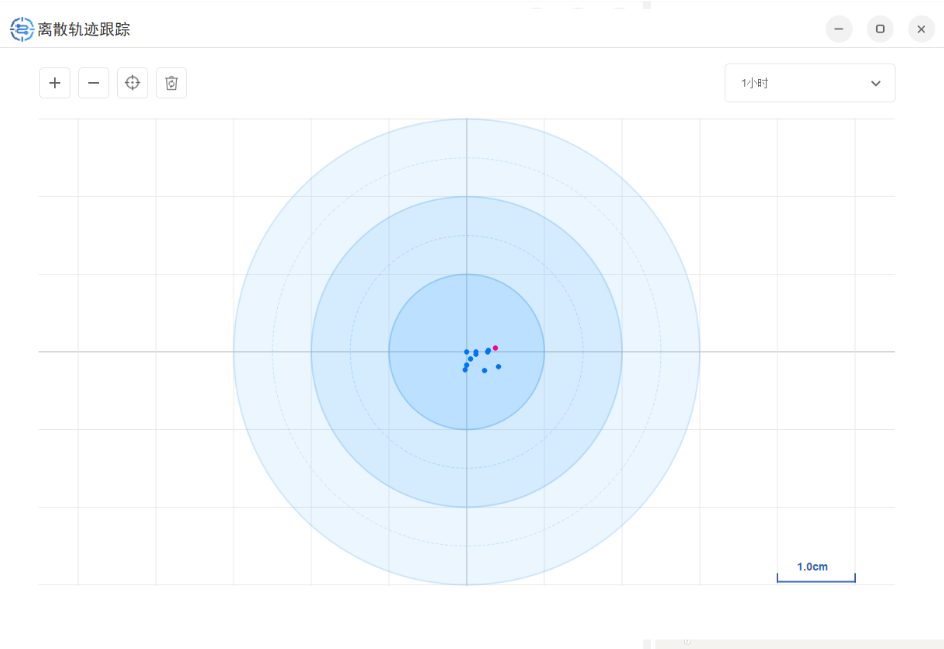Screen dimensions: 944x649
Task: Zoom out with the minus button
Action: point(93,83)
